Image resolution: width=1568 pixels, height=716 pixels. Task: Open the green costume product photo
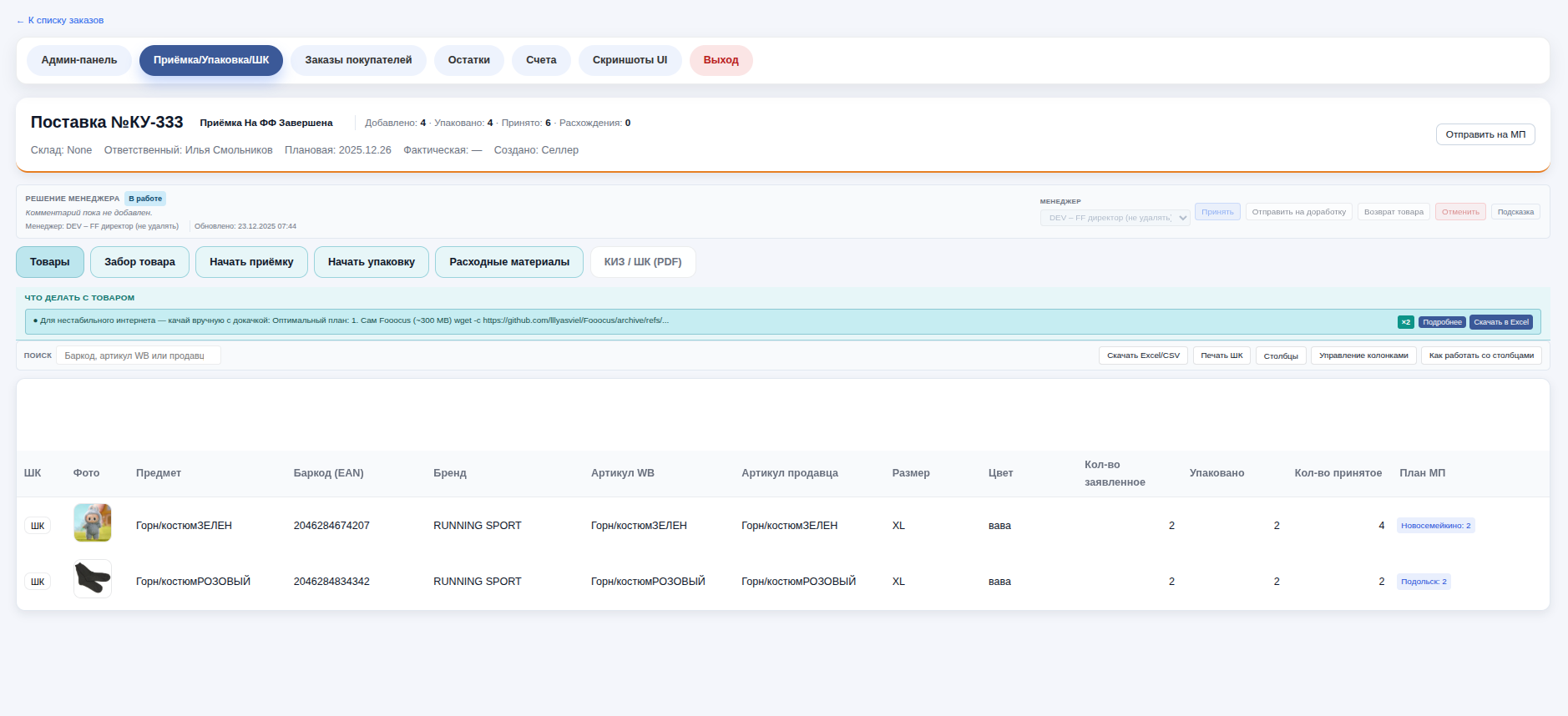[x=93, y=523]
